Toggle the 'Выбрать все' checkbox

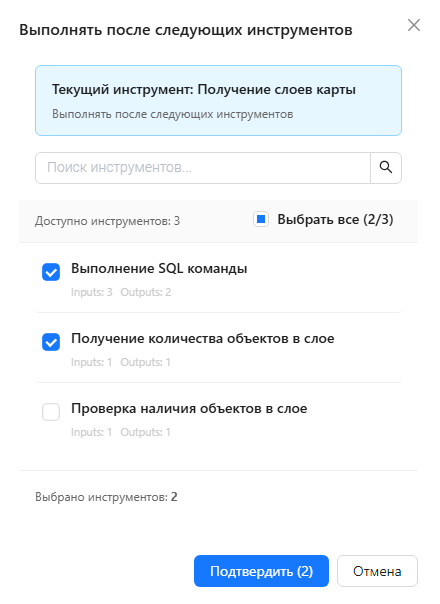click(x=261, y=219)
